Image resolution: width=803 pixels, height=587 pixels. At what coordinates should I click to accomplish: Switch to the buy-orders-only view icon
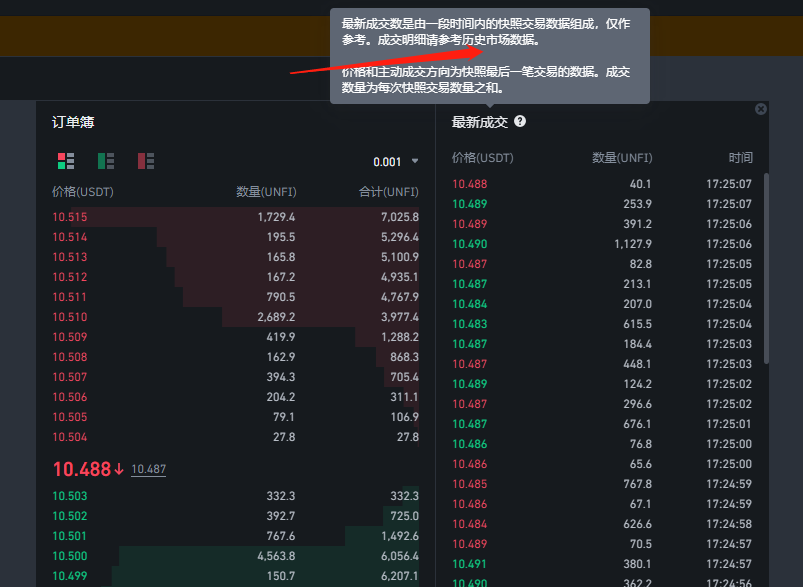(106, 161)
